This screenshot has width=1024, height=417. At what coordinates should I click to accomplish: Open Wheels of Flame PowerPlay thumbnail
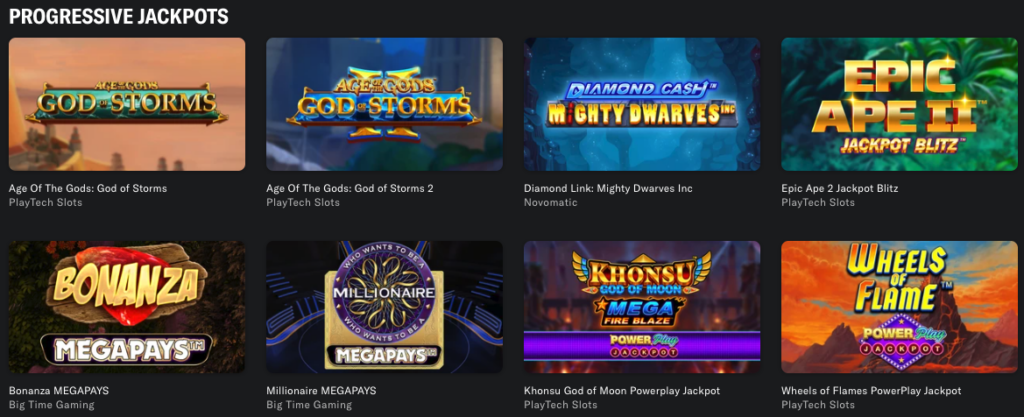coord(899,307)
